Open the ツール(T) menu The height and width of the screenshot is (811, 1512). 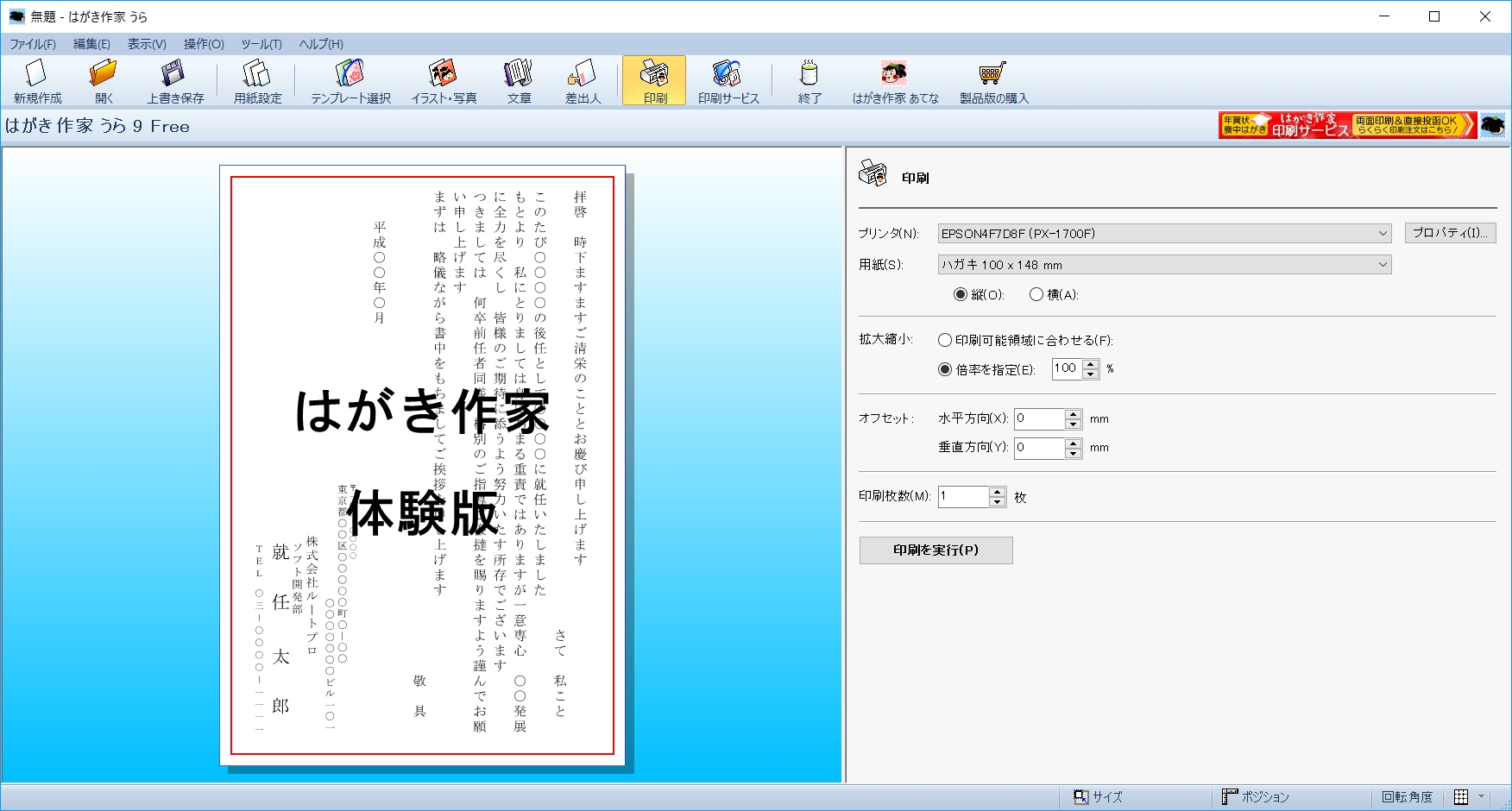(261, 44)
